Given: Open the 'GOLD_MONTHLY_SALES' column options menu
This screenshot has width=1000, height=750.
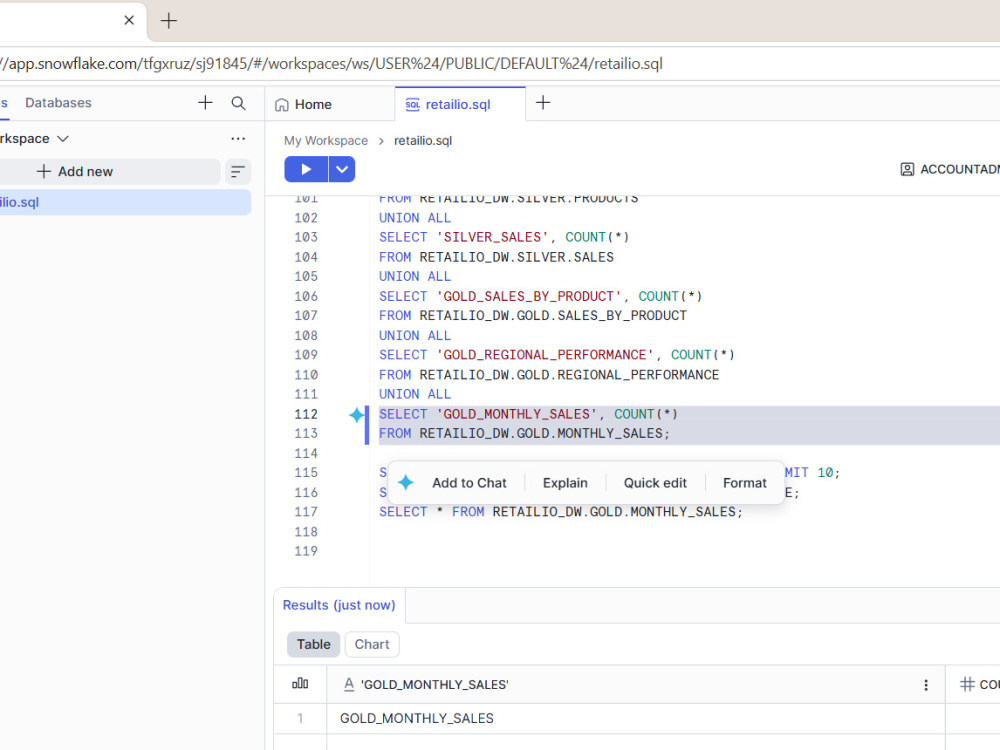Looking at the screenshot, I should click(926, 685).
